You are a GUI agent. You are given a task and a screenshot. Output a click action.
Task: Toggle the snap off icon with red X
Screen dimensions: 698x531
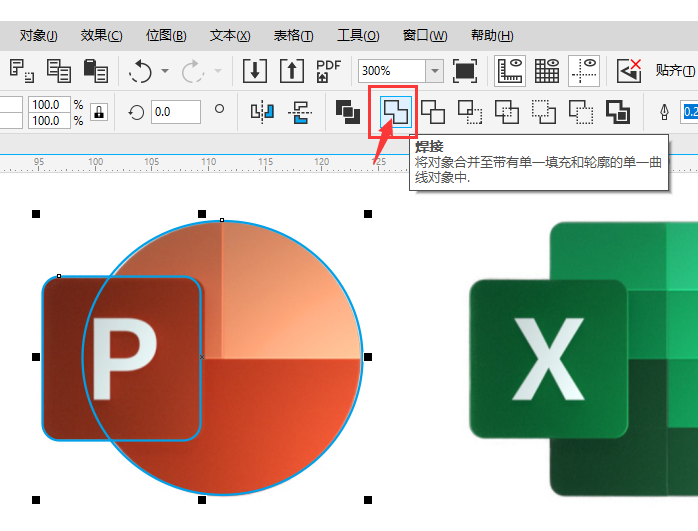[629, 71]
